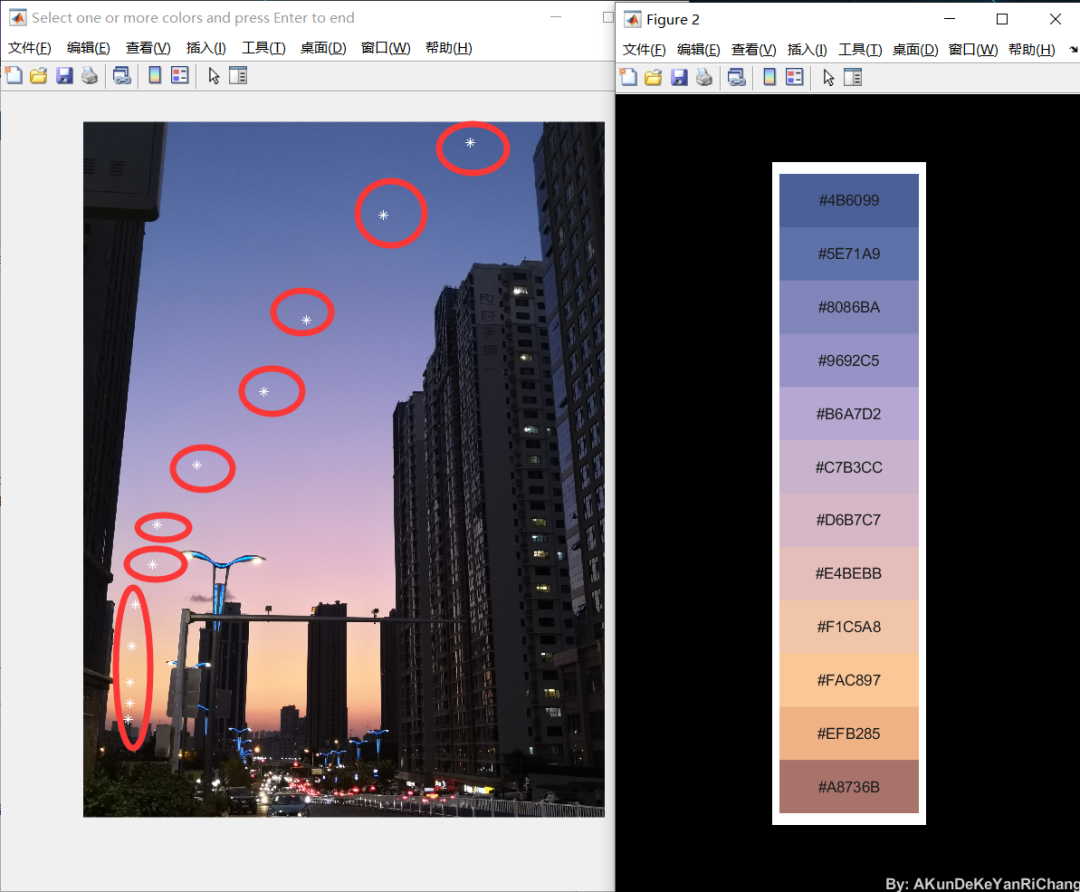
Task: Click the #EFB285 color swatch
Action: coord(849,734)
